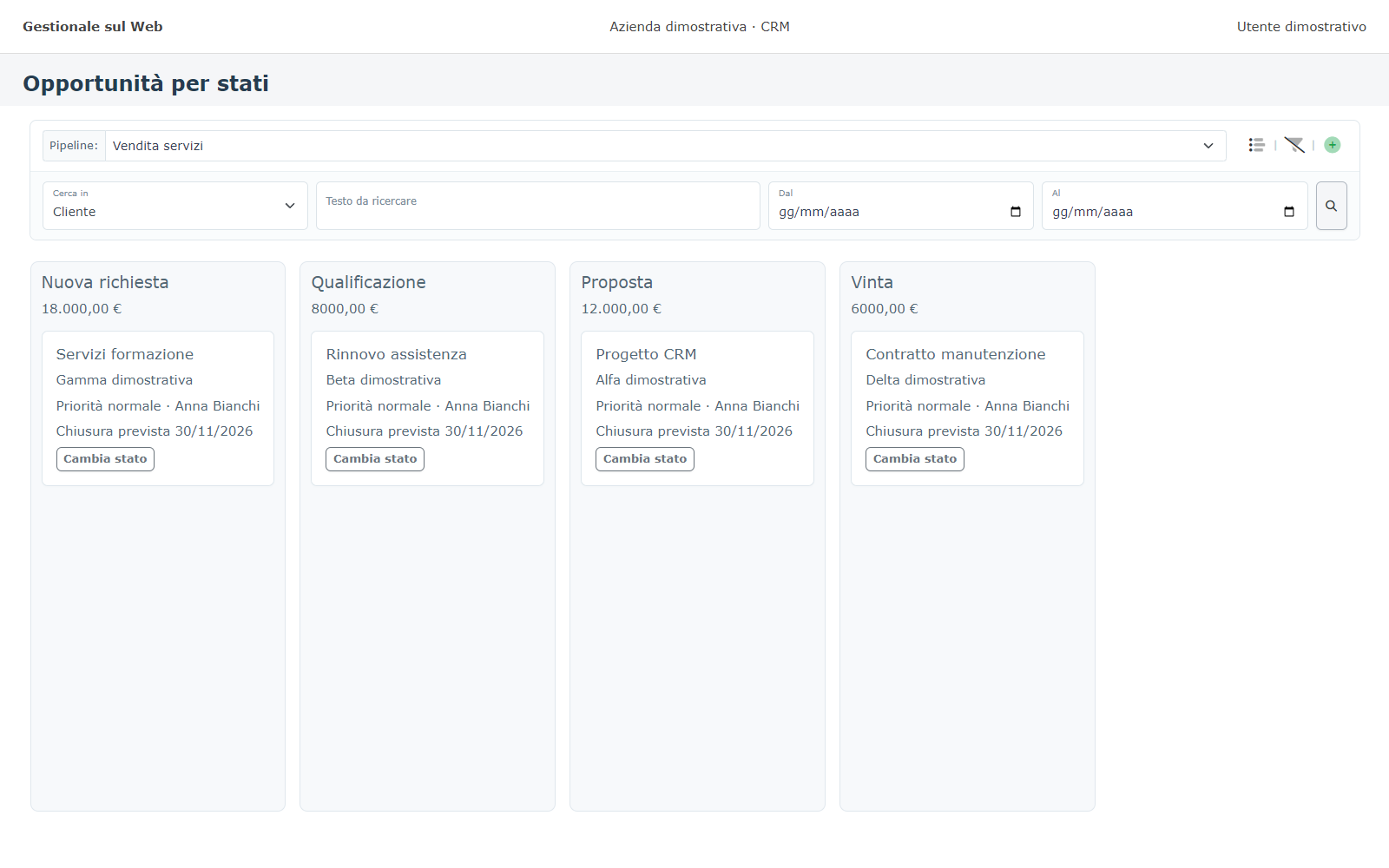Open Gestionale sul Web home link
This screenshot has height=868, width=1389.
point(93,27)
